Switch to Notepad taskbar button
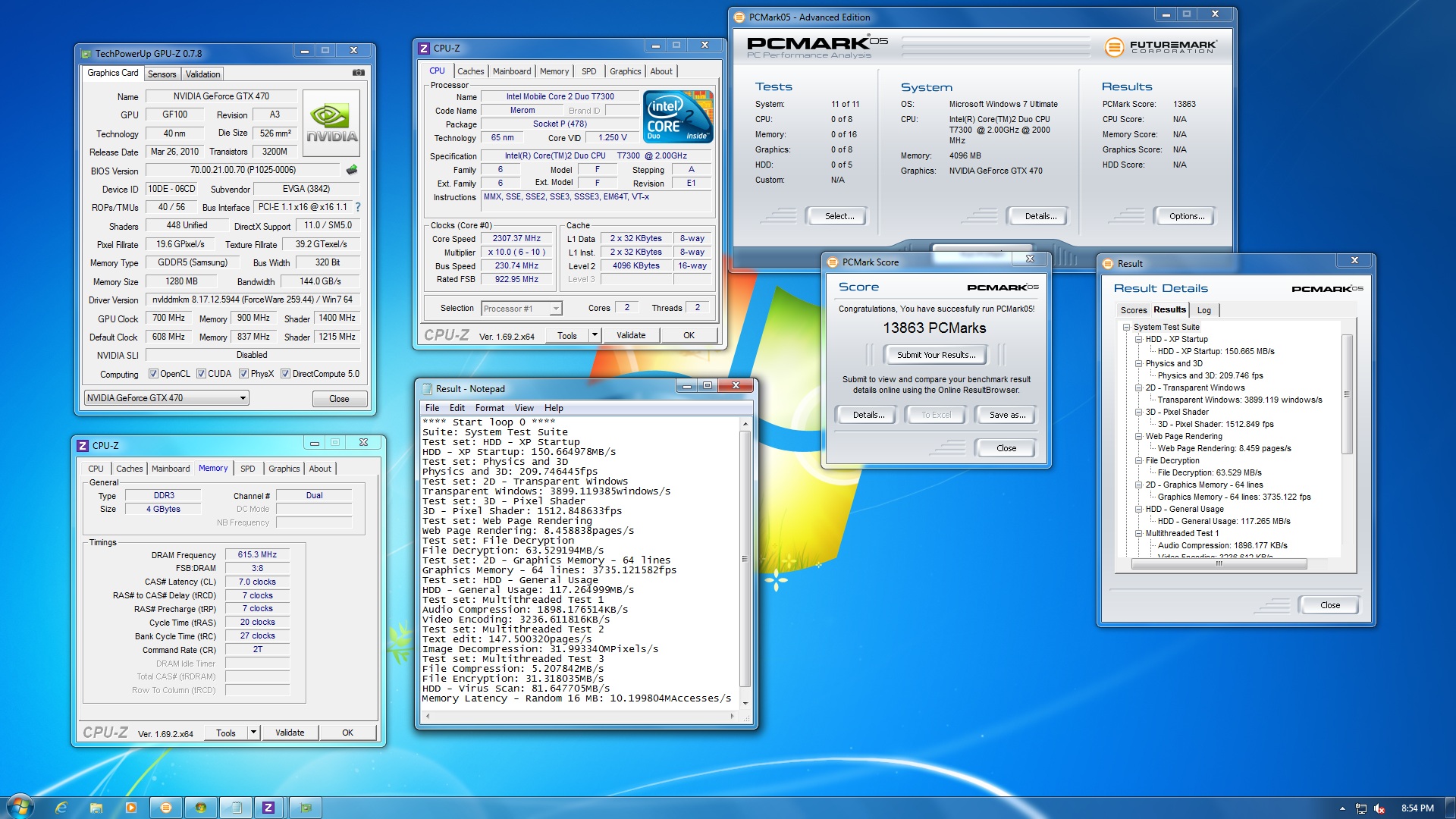The image size is (1456, 819). (236, 808)
